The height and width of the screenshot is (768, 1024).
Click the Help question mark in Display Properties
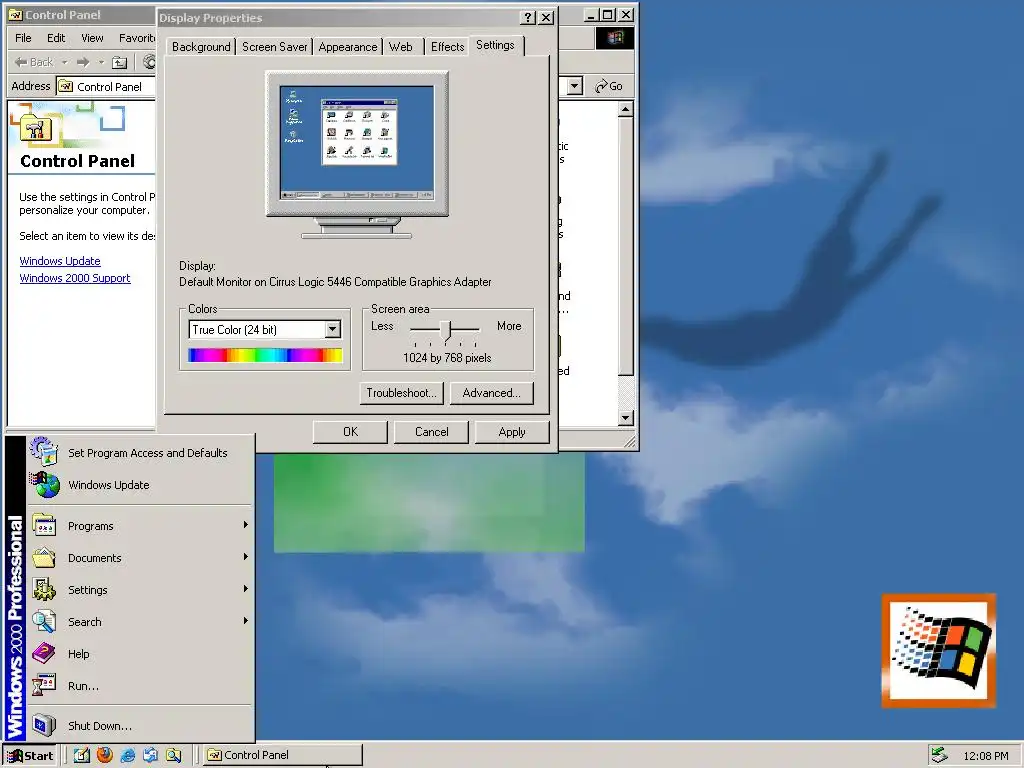point(529,18)
